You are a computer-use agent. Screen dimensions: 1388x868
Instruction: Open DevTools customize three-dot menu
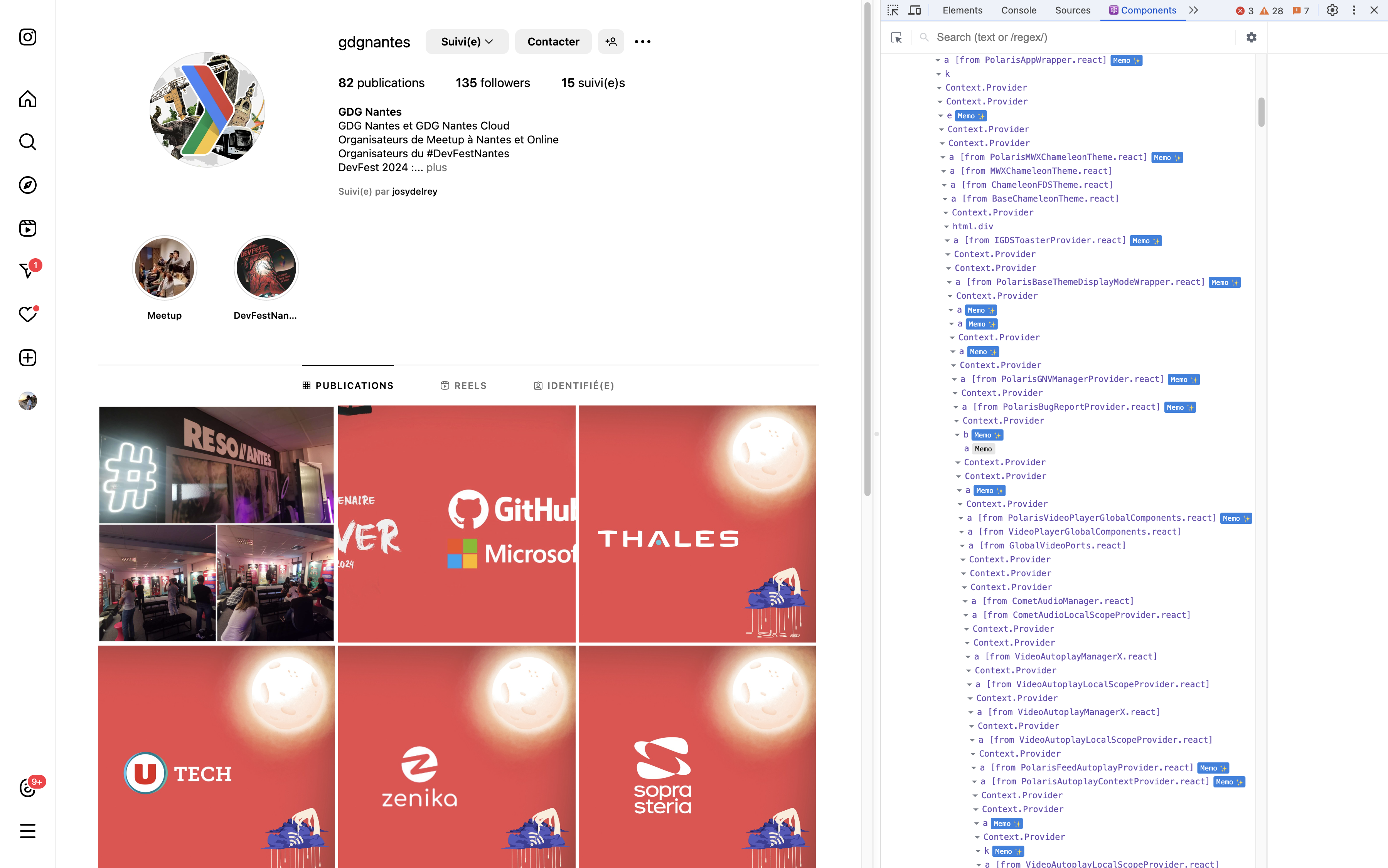pos(1354,10)
